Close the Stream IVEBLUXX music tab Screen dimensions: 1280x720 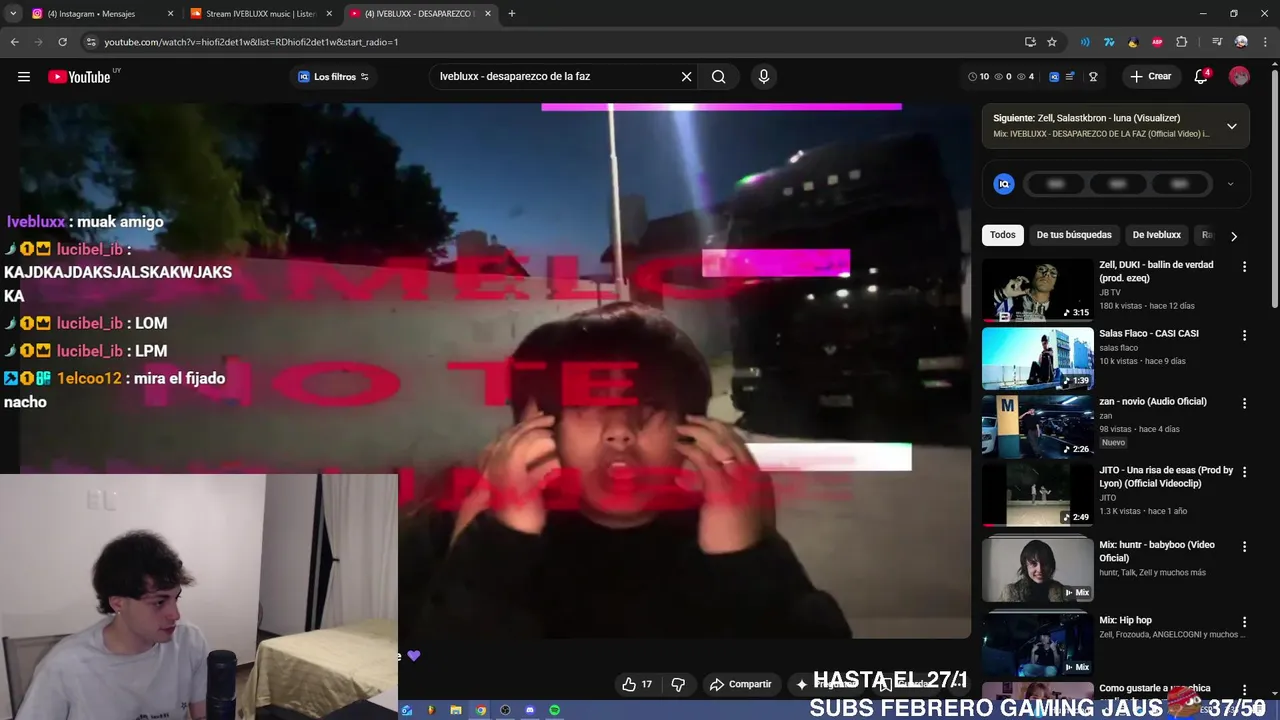coord(329,14)
